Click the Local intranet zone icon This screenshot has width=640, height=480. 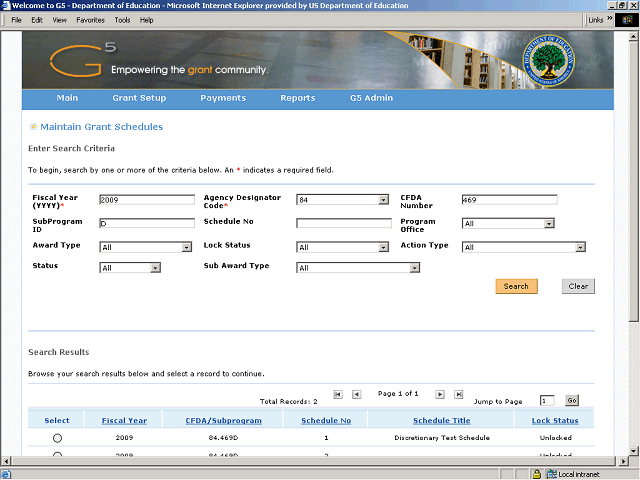tap(552, 474)
